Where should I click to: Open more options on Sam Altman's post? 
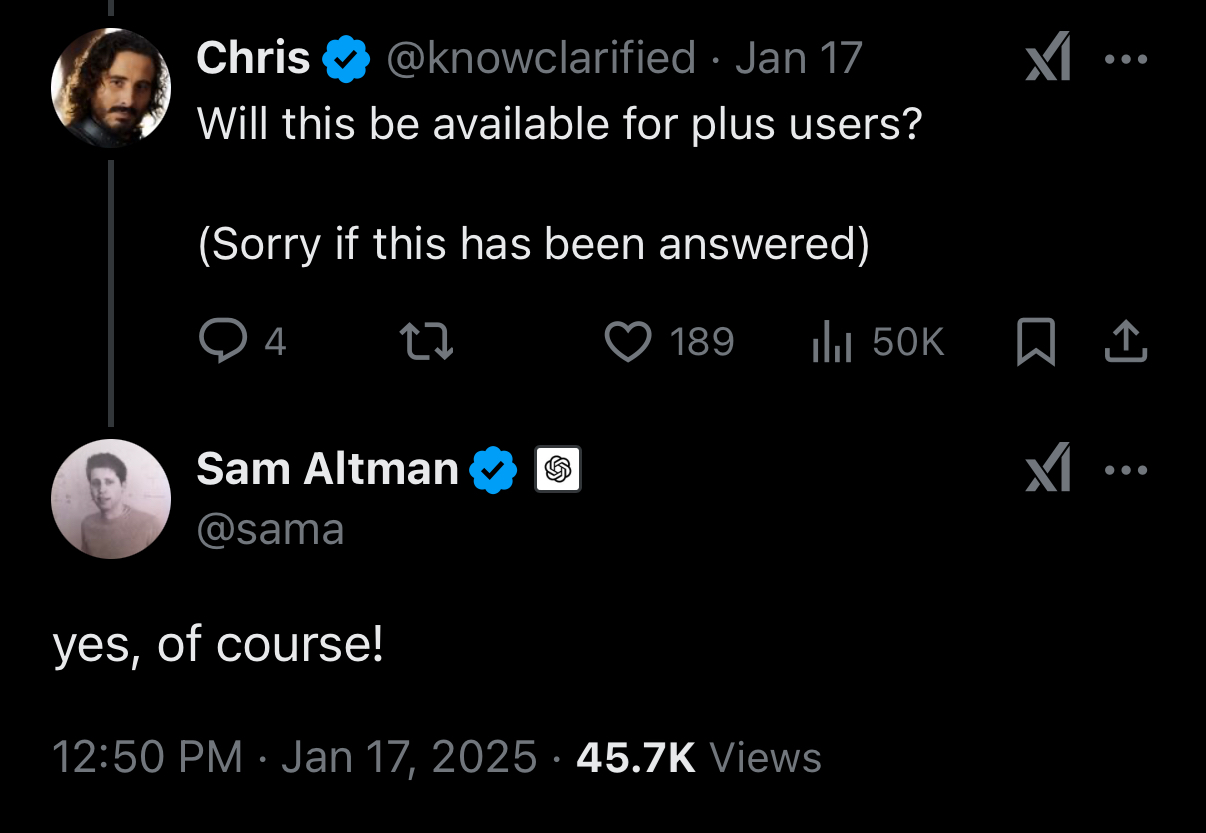1127,469
